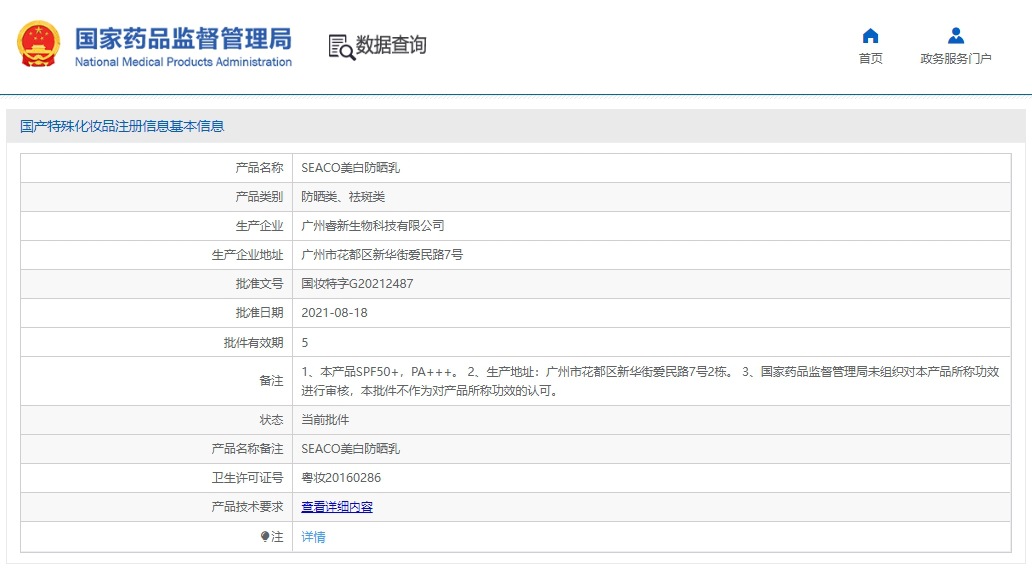Select the hygiene license 粤妆20160286
This screenshot has width=1032, height=570.
(341, 478)
